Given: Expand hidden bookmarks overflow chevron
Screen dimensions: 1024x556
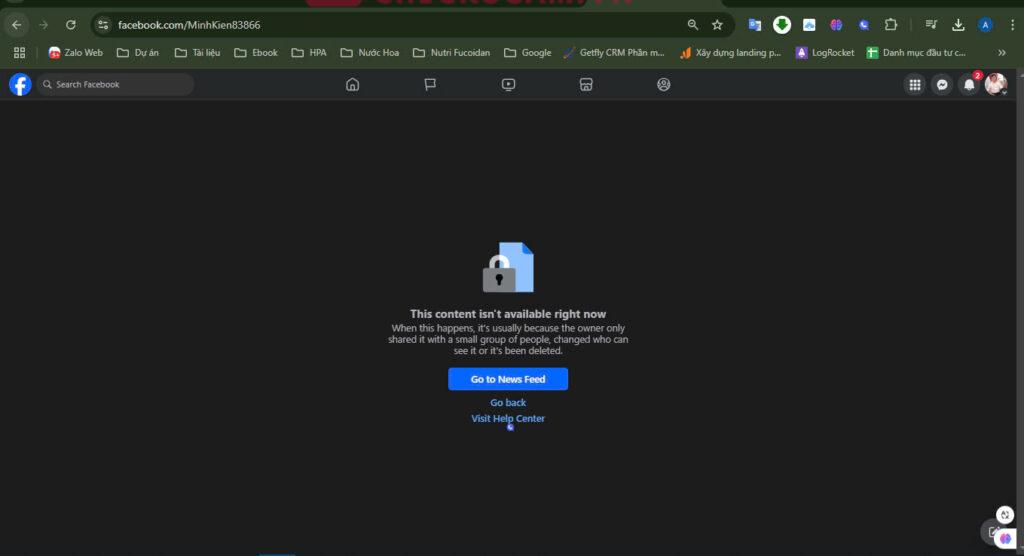Looking at the screenshot, I should pyautogui.click(x=1002, y=53).
